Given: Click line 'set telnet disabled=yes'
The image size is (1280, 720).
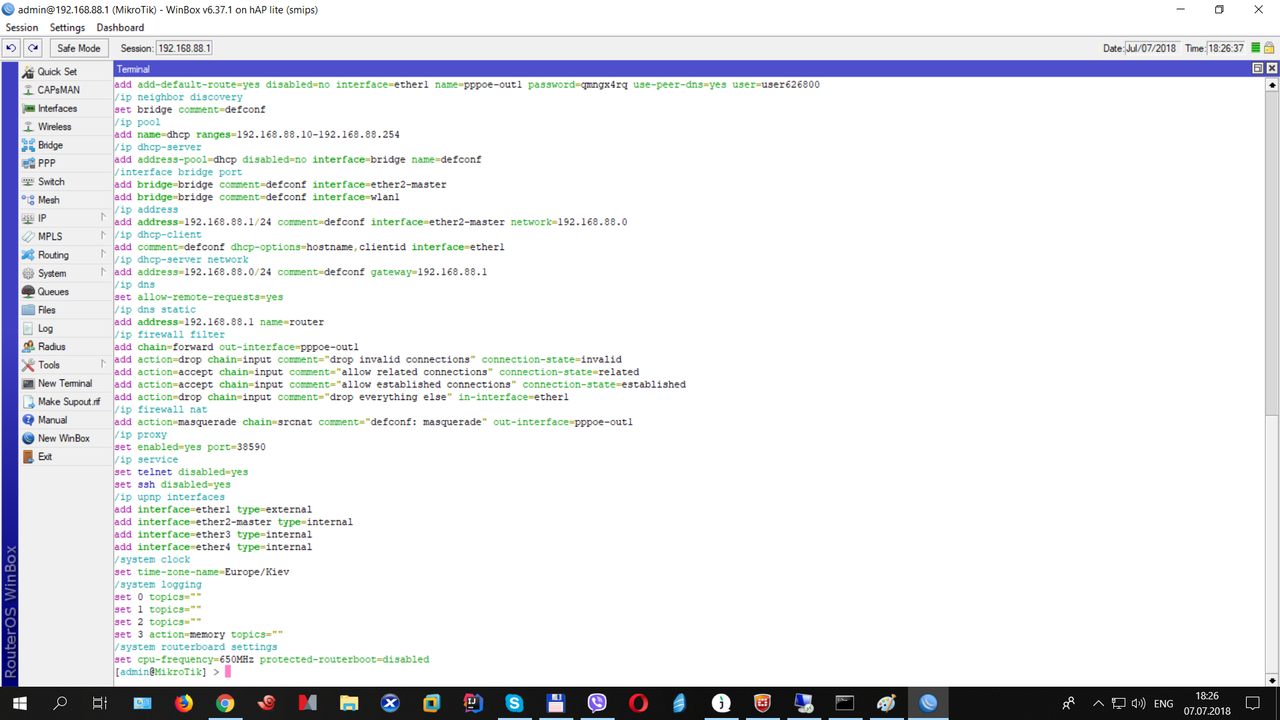Looking at the screenshot, I should pos(181,472).
